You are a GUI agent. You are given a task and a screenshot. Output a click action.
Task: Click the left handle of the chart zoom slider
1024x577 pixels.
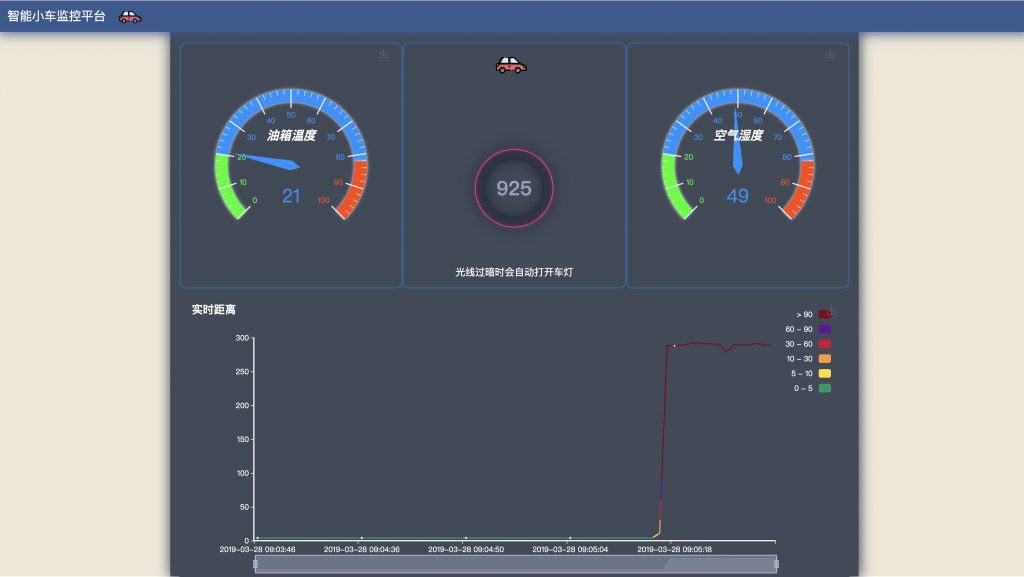click(255, 564)
